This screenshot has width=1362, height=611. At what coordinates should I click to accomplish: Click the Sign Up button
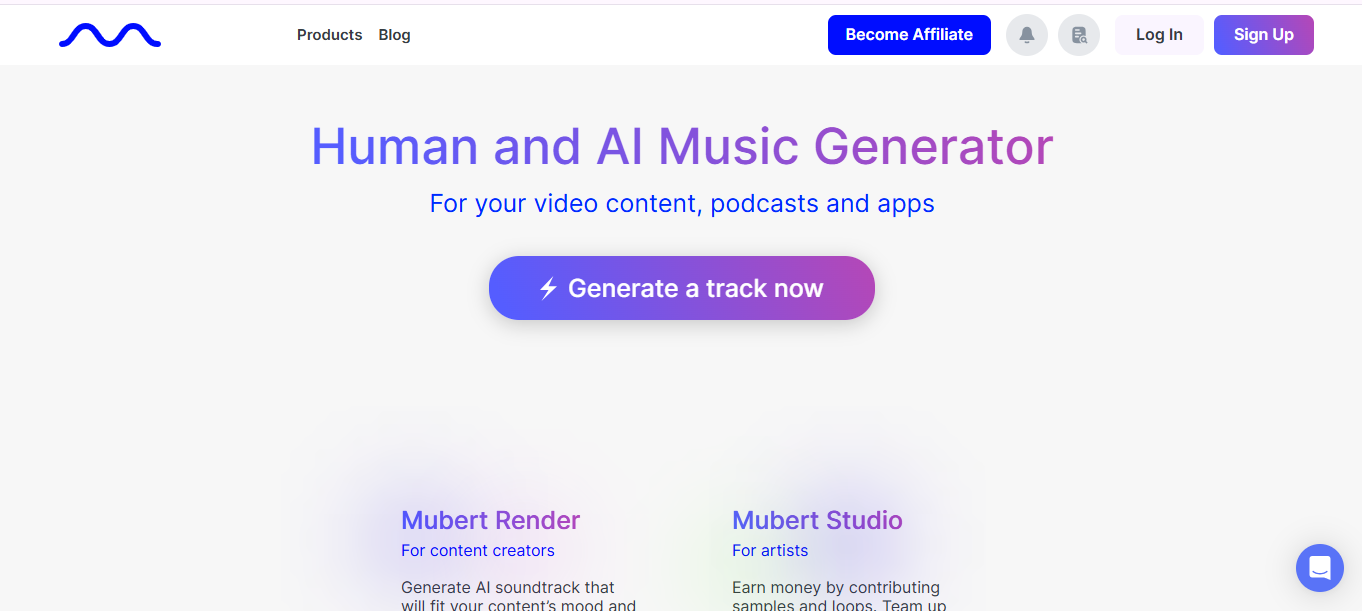coord(1264,35)
